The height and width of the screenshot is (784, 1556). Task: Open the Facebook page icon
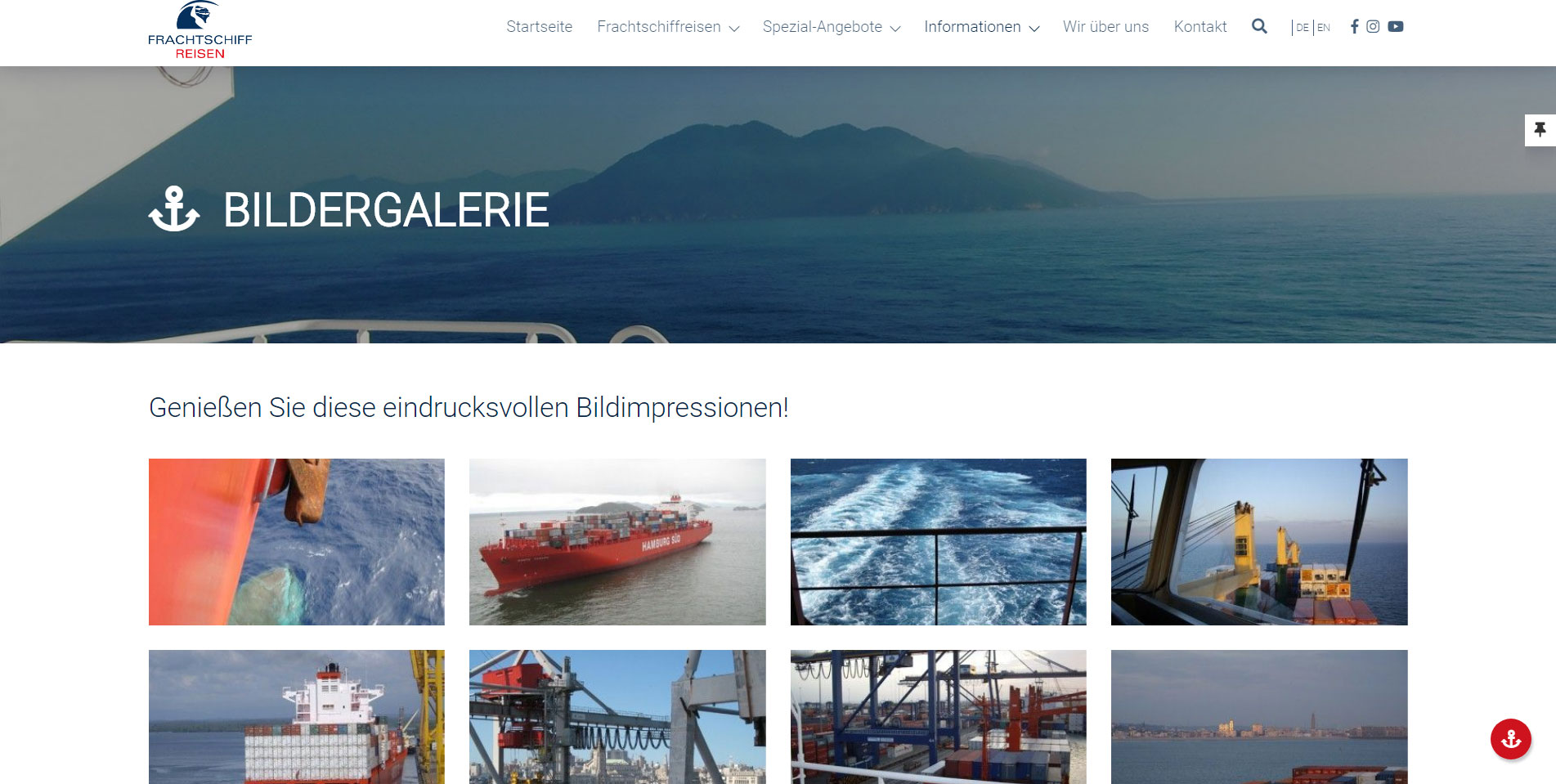tap(1354, 26)
